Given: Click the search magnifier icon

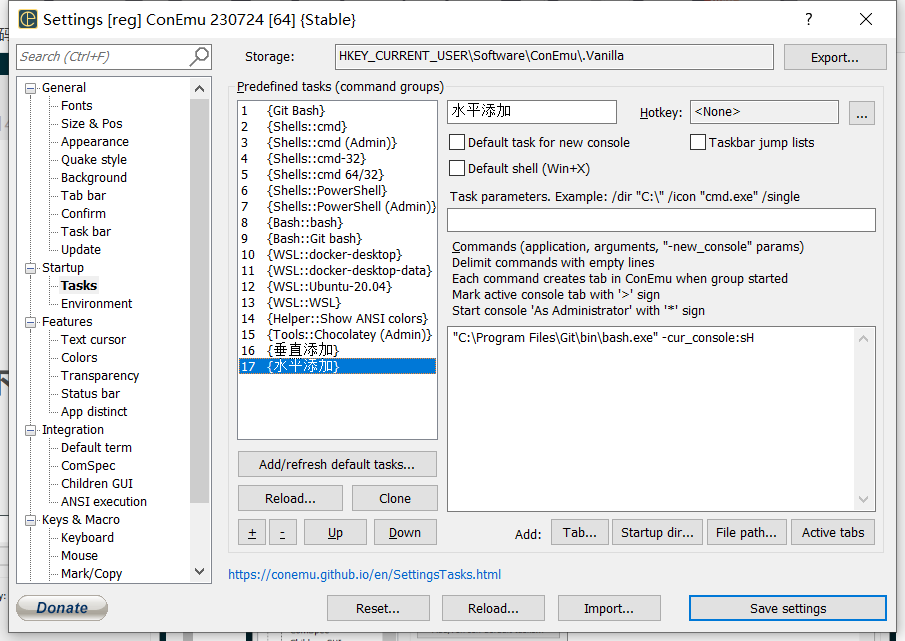Looking at the screenshot, I should [x=198, y=57].
